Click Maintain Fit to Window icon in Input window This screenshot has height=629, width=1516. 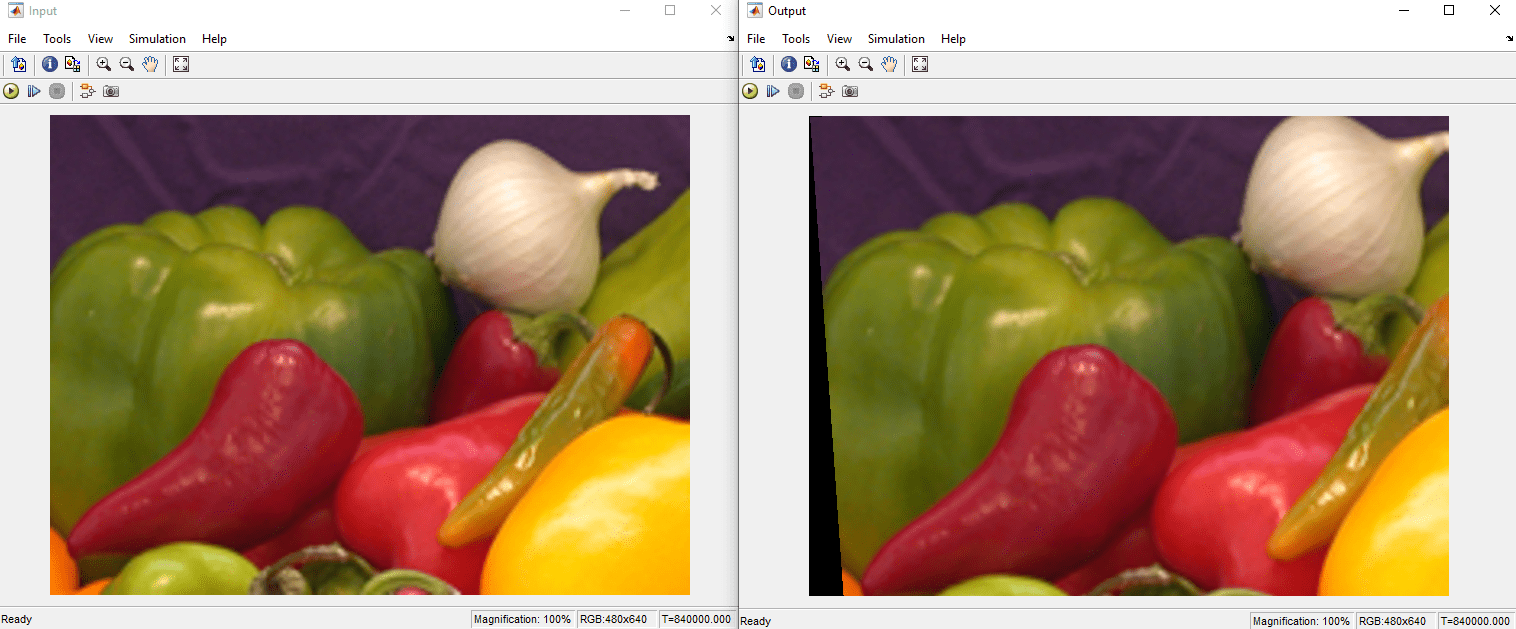coord(181,64)
